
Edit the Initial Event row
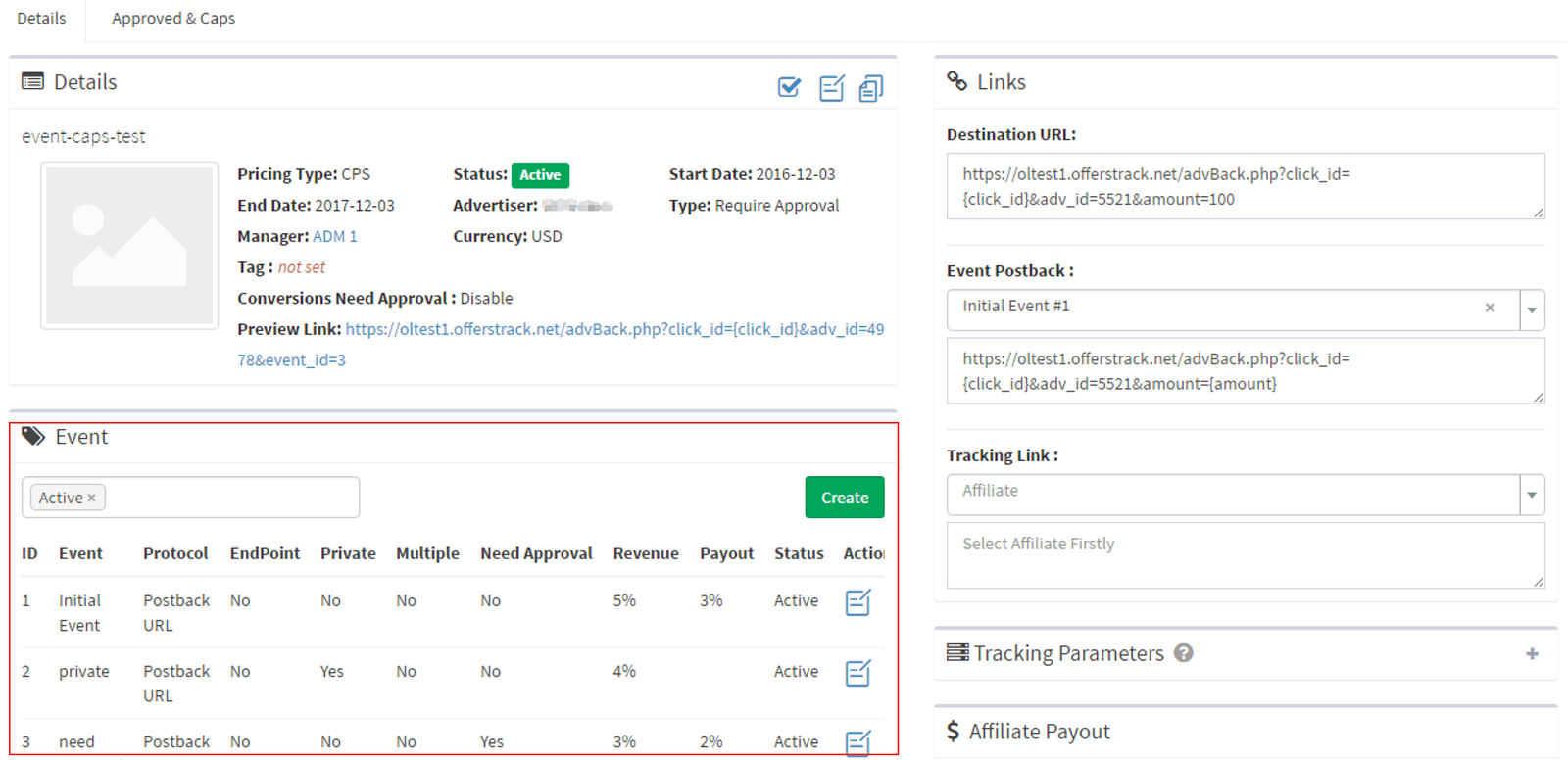[x=857, y=602]
